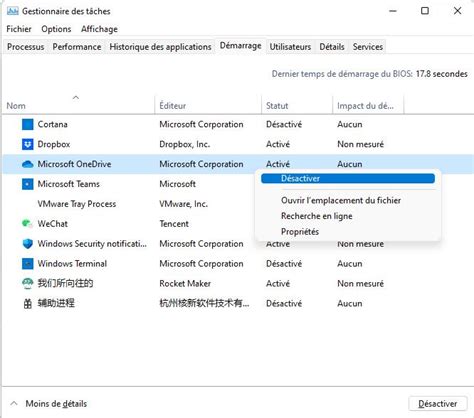Viewport: 474px width, 418px height.
Task: Switch to the Détails tab
Action: [332, 47]
